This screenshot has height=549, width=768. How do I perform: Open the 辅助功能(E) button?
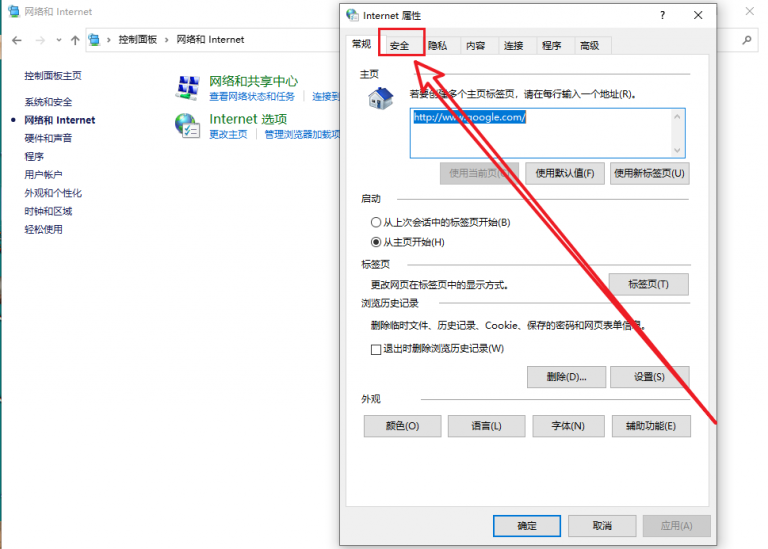651,426
